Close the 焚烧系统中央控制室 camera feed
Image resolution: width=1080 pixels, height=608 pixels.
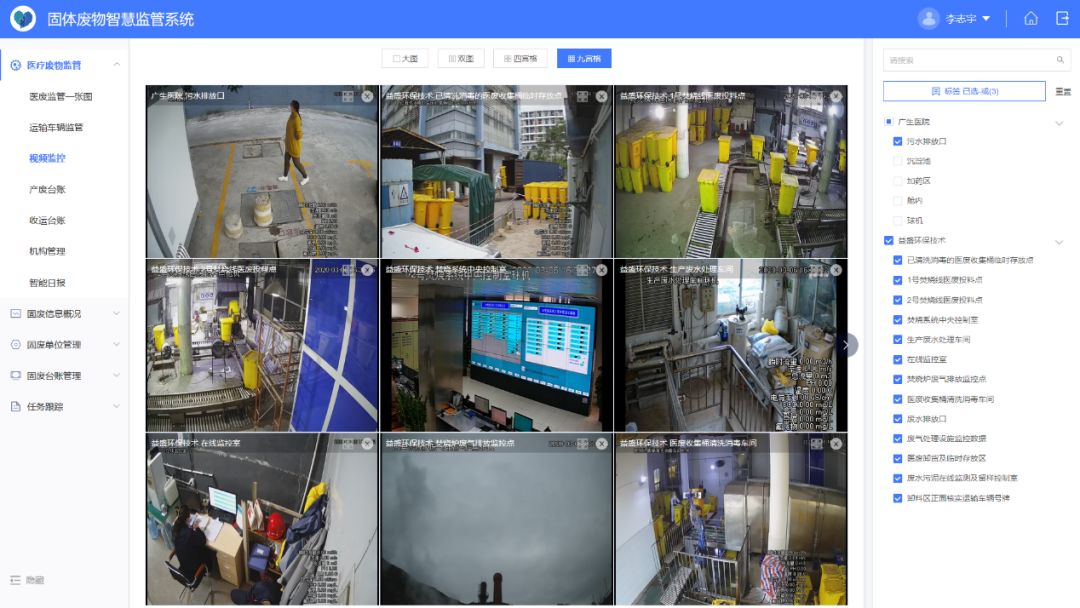point(601,271)
